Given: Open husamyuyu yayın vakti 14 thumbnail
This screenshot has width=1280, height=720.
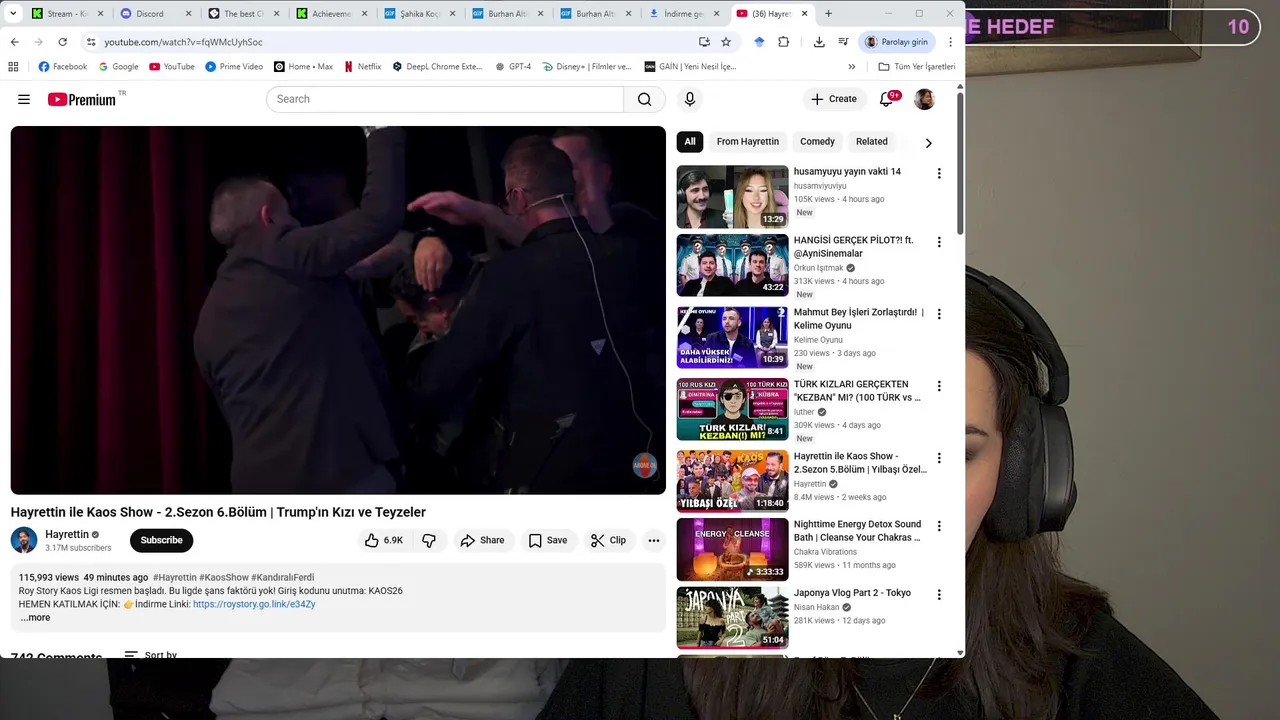Looking at the screenshot, I should pyautogui.click(x=732, y=197).
